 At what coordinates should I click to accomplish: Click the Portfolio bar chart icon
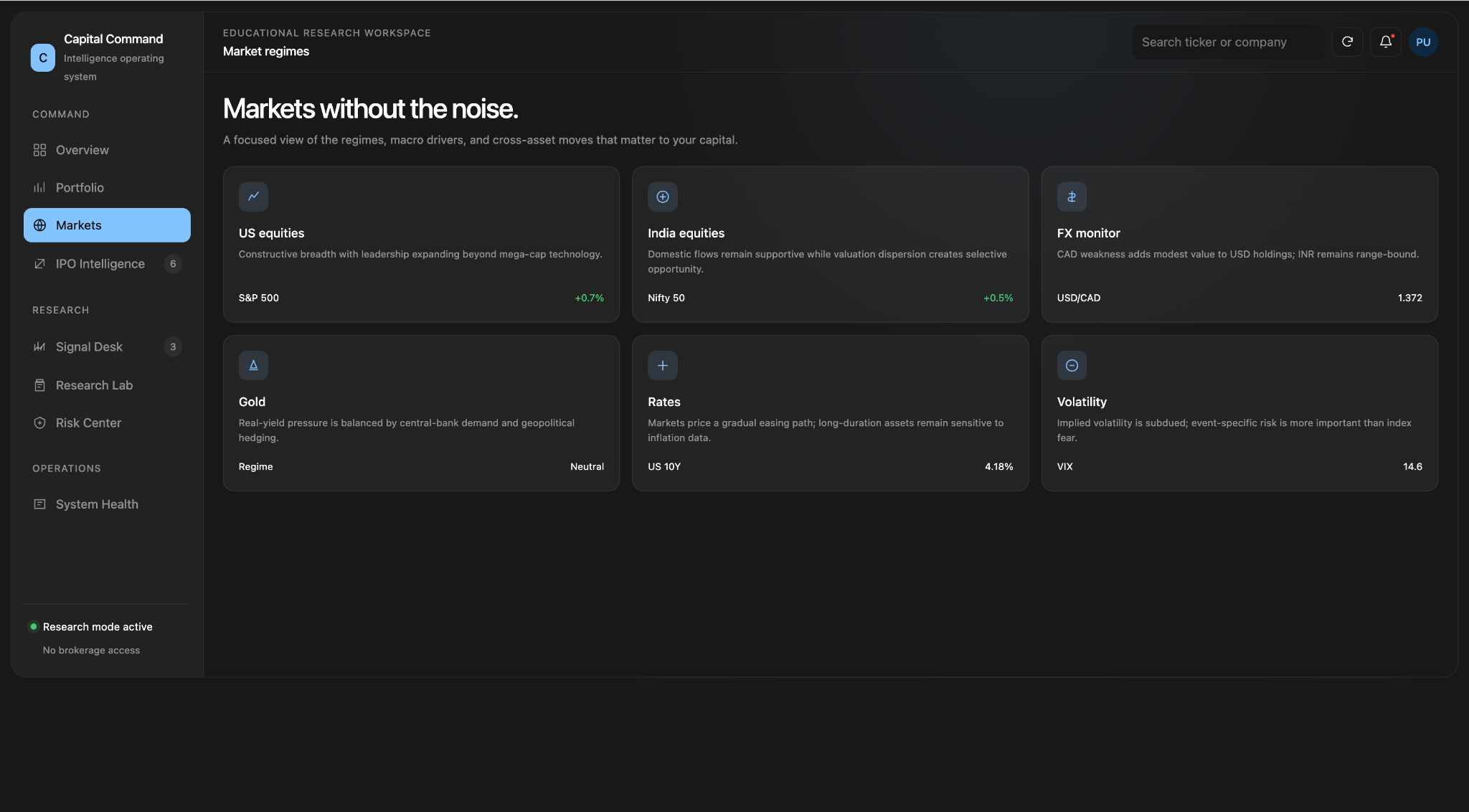(39, 187)
